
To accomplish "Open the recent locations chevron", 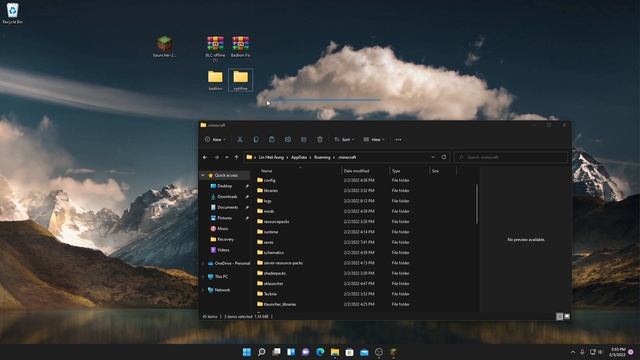I will pos(227,157).
